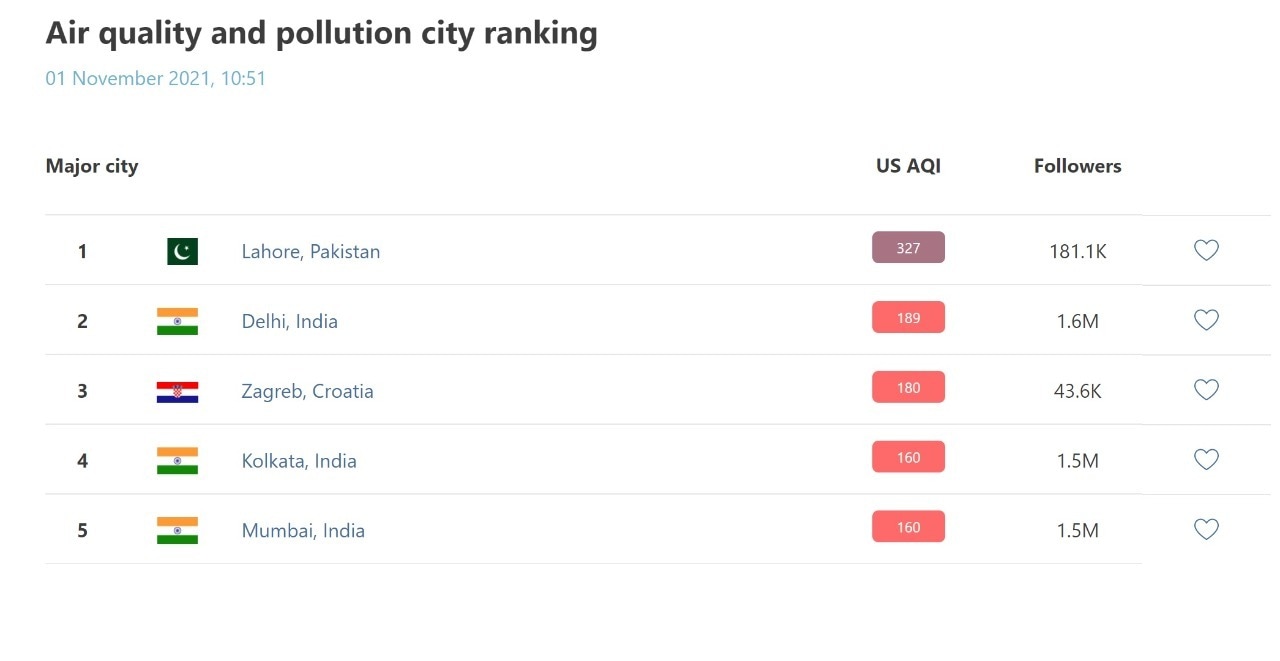Toggle the follow heart for Mumbai, India
Image resolution: width=1280 pixels, height=661 pixels.
click(x=1206, y=529)
